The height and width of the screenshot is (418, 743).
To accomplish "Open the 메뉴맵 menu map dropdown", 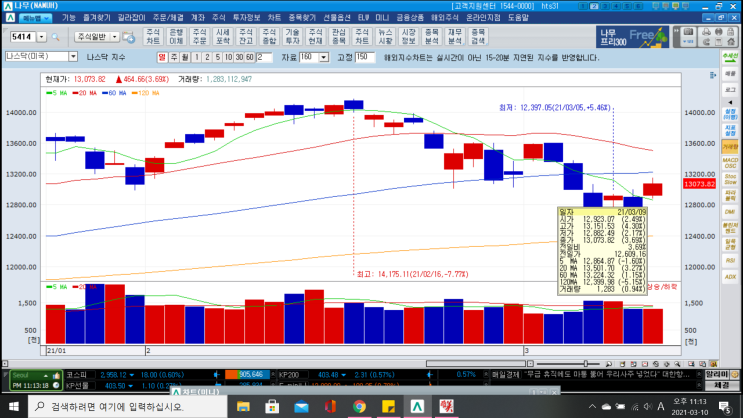I will tap(36, 18).
